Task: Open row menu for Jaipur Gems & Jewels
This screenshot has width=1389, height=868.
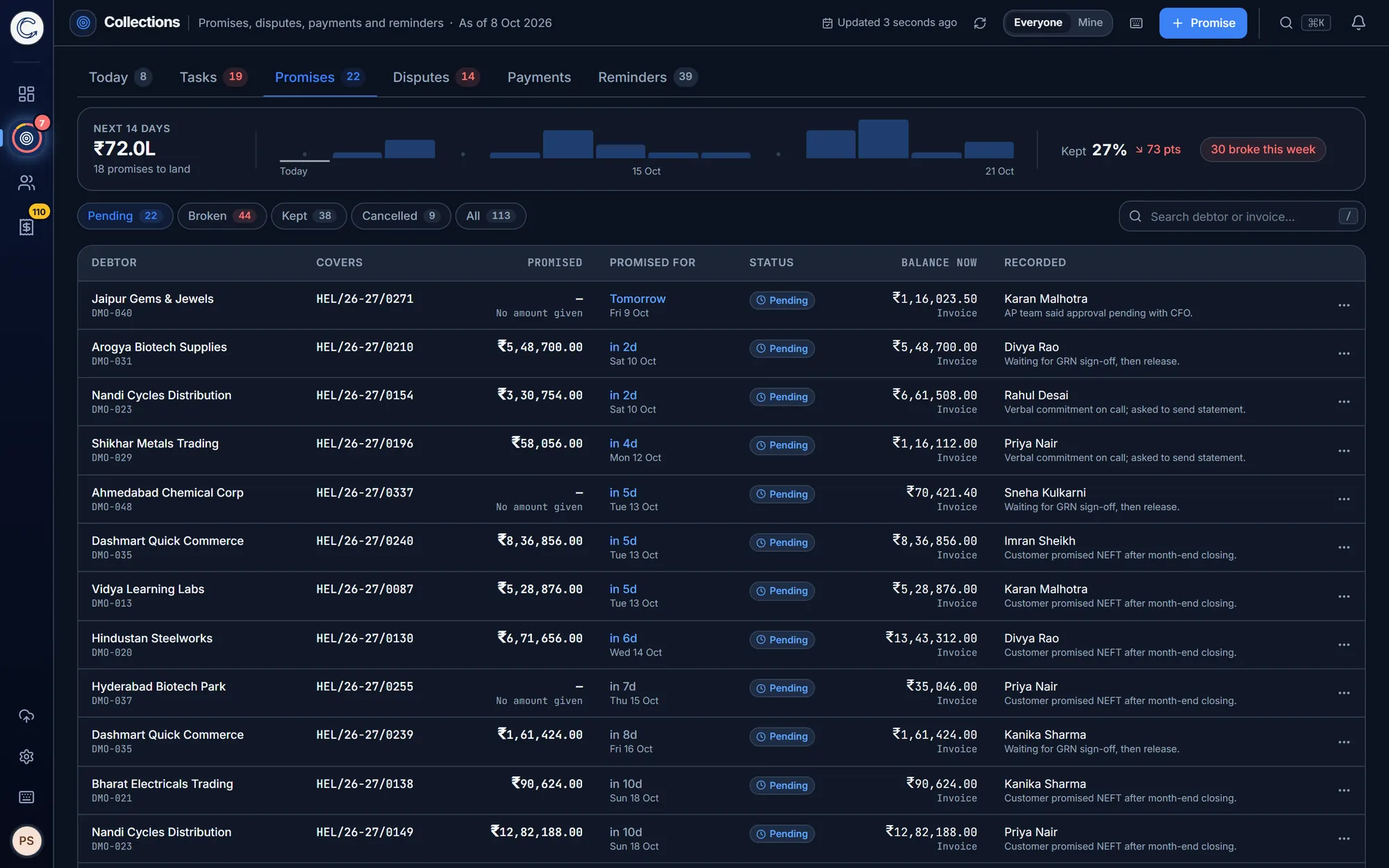Action: (1344, 306)
